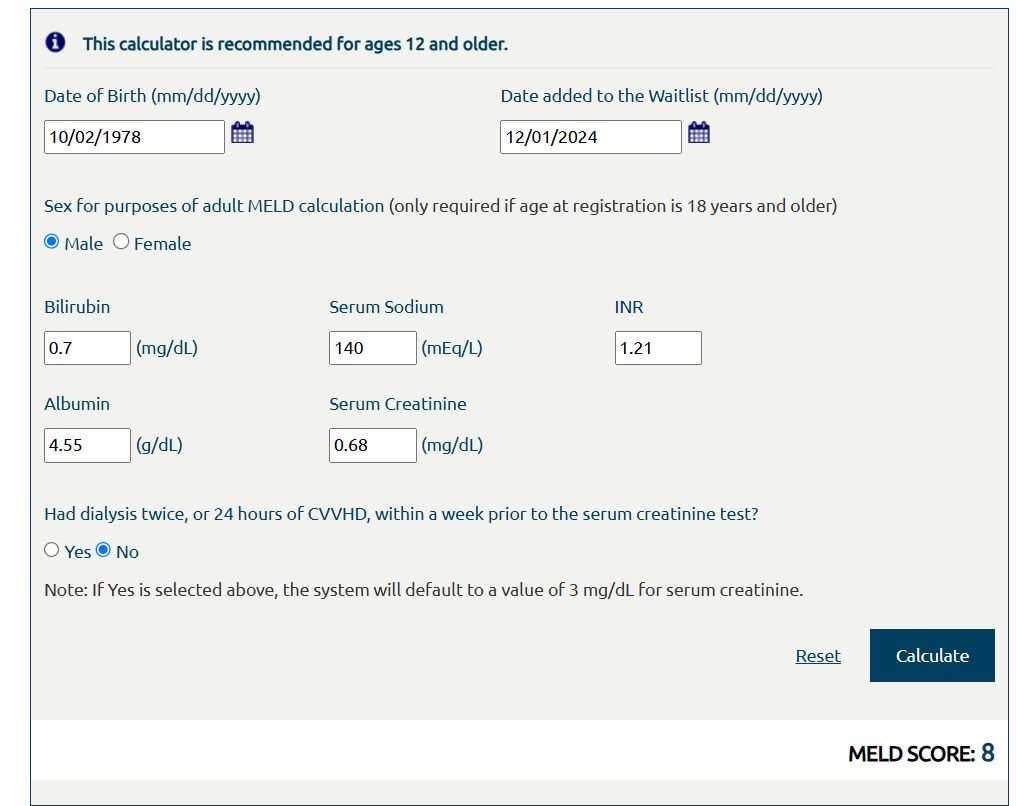This screenshot has height=806, width=1016.
Task: Choose No for prior dialysis
Action: tap(103, 550)
